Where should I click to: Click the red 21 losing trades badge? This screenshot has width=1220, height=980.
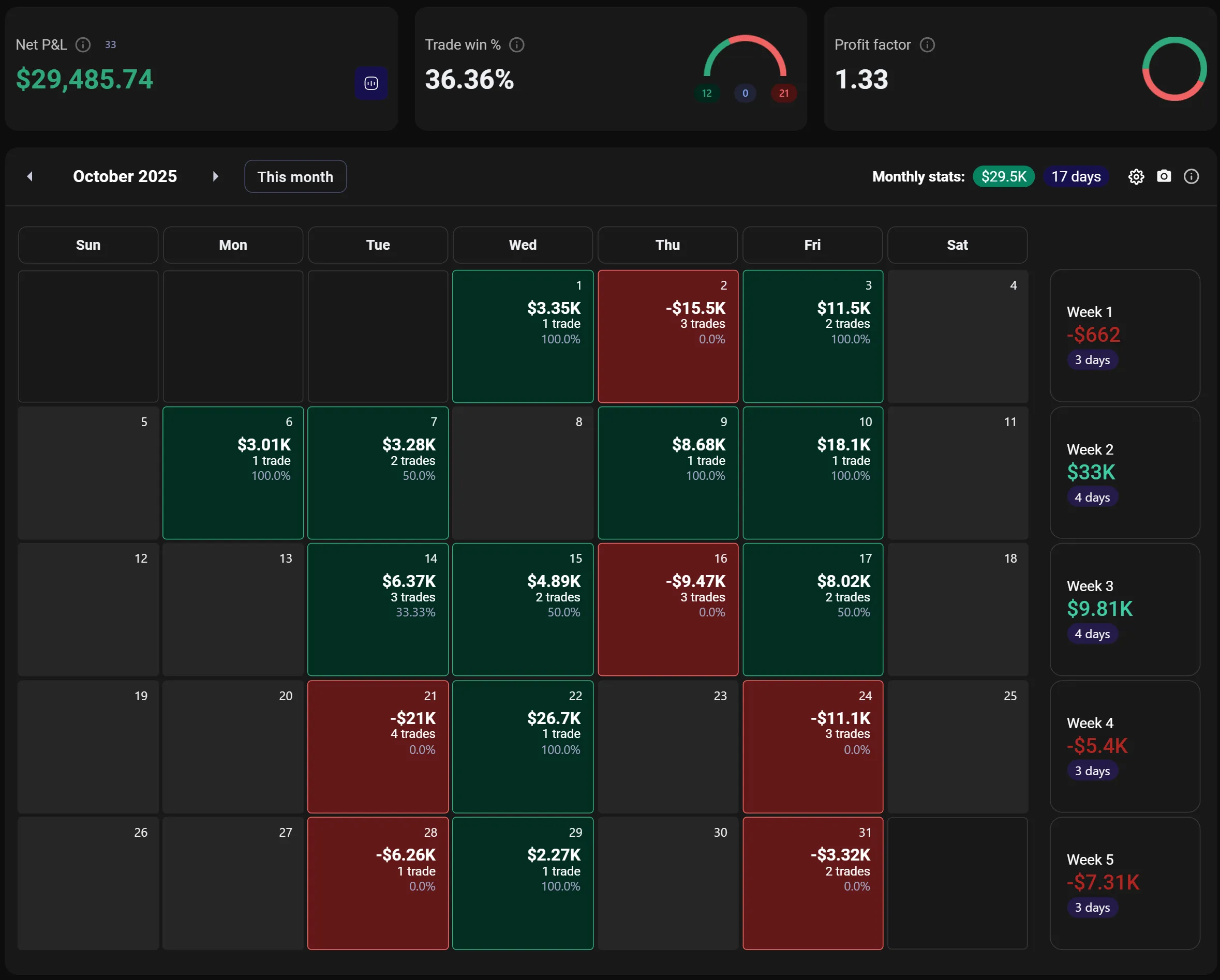pyautogui.click(x=783, y=93)
